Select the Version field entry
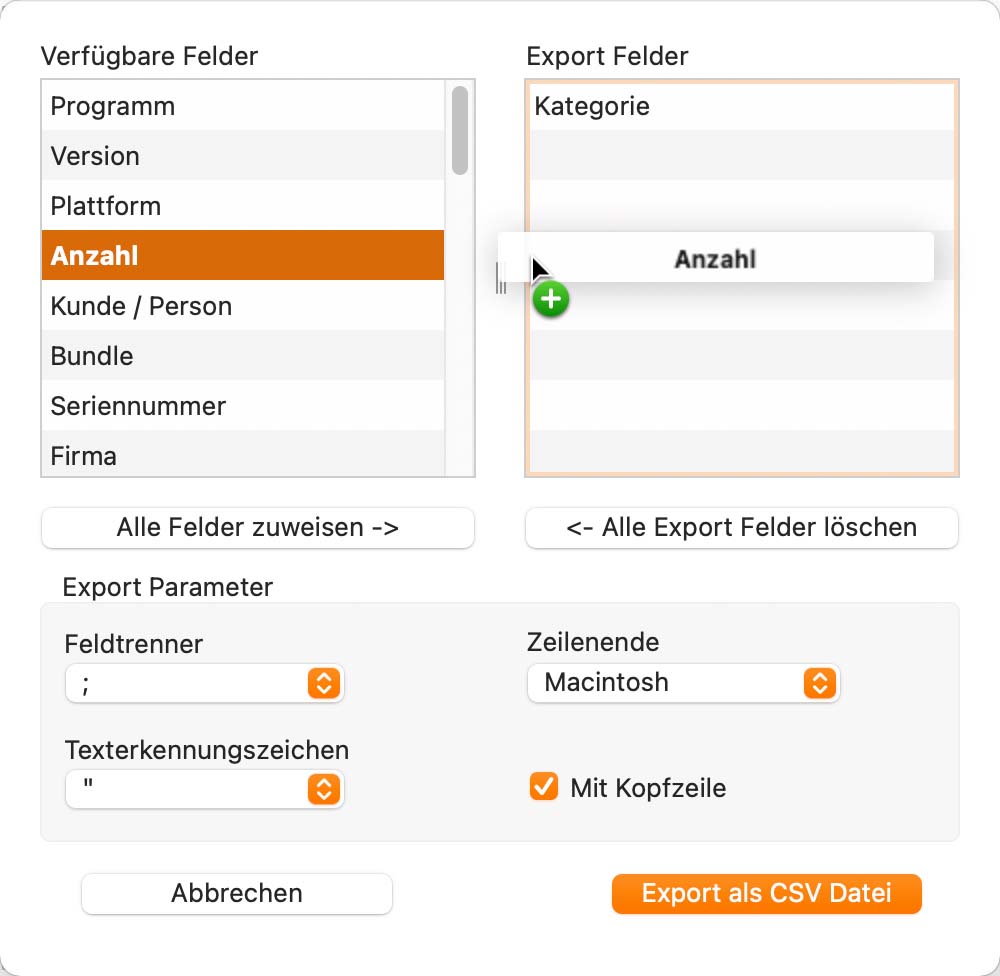 pyautogui.click(x=243, y=156)
